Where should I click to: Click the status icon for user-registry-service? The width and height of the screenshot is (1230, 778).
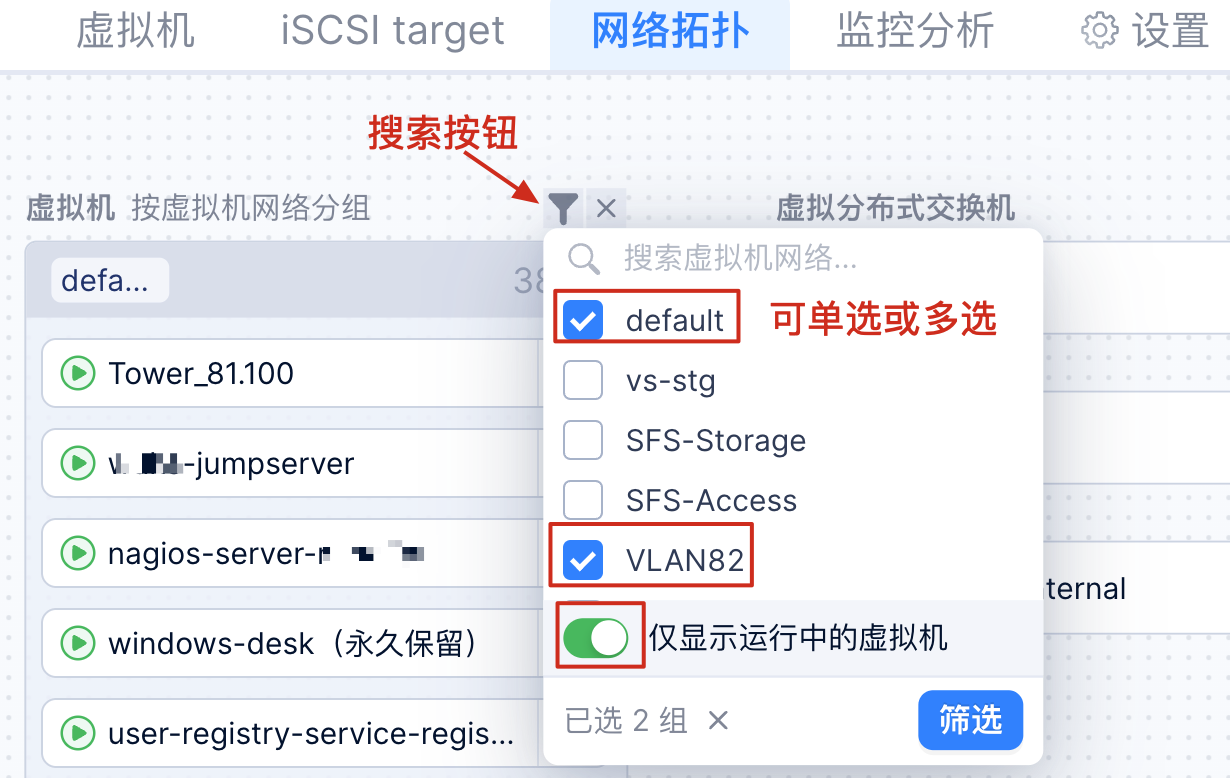point(77,735)
